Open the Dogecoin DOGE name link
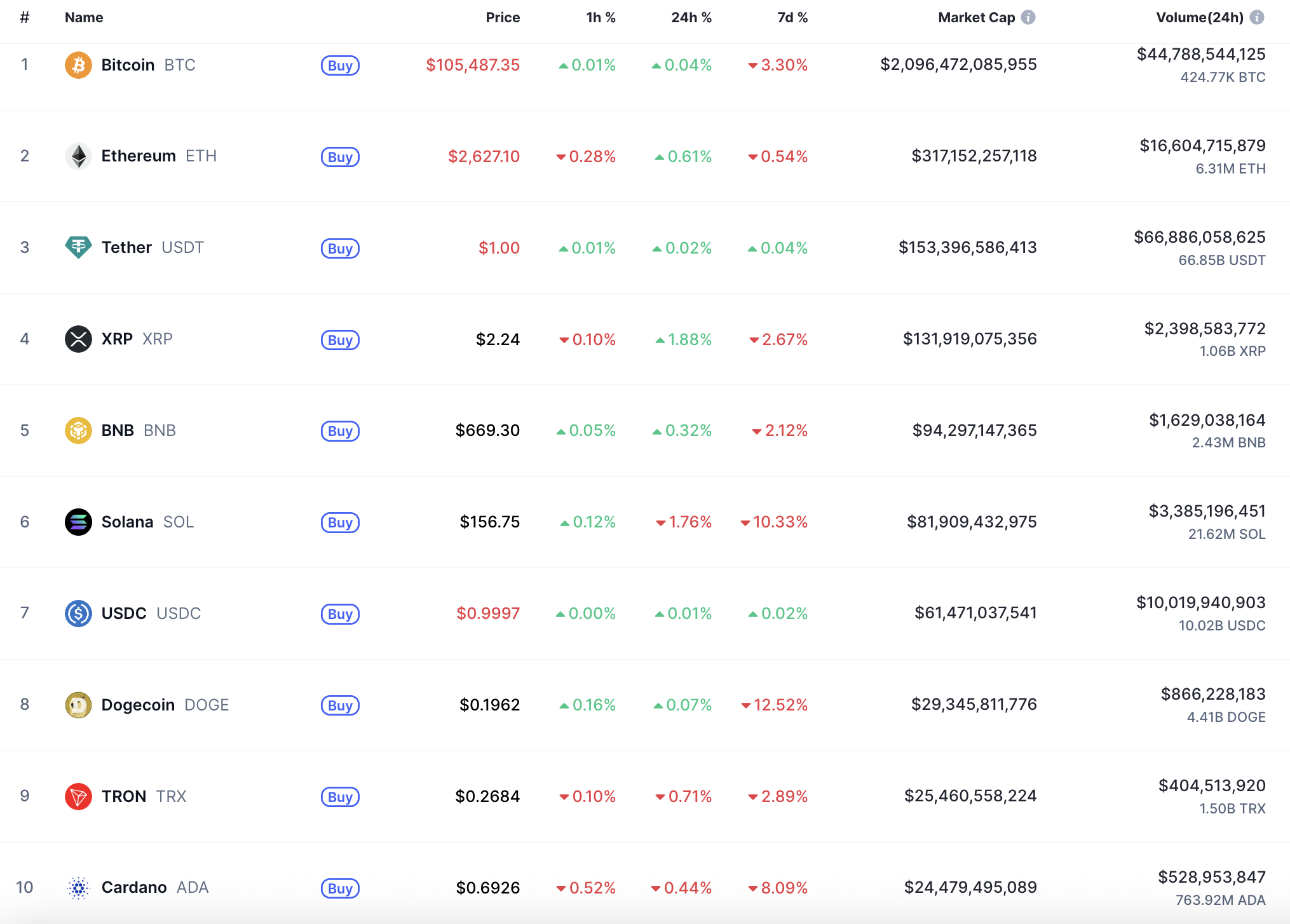 (165, 705)
